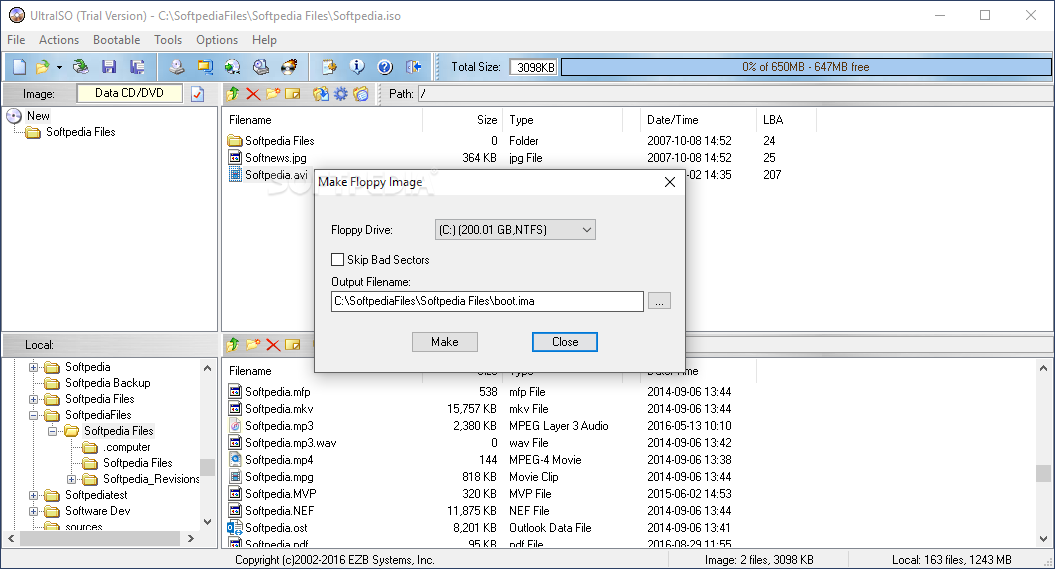Click the Convert image icon
Viewport: 1055px width, 569px height.
[205, 67]
